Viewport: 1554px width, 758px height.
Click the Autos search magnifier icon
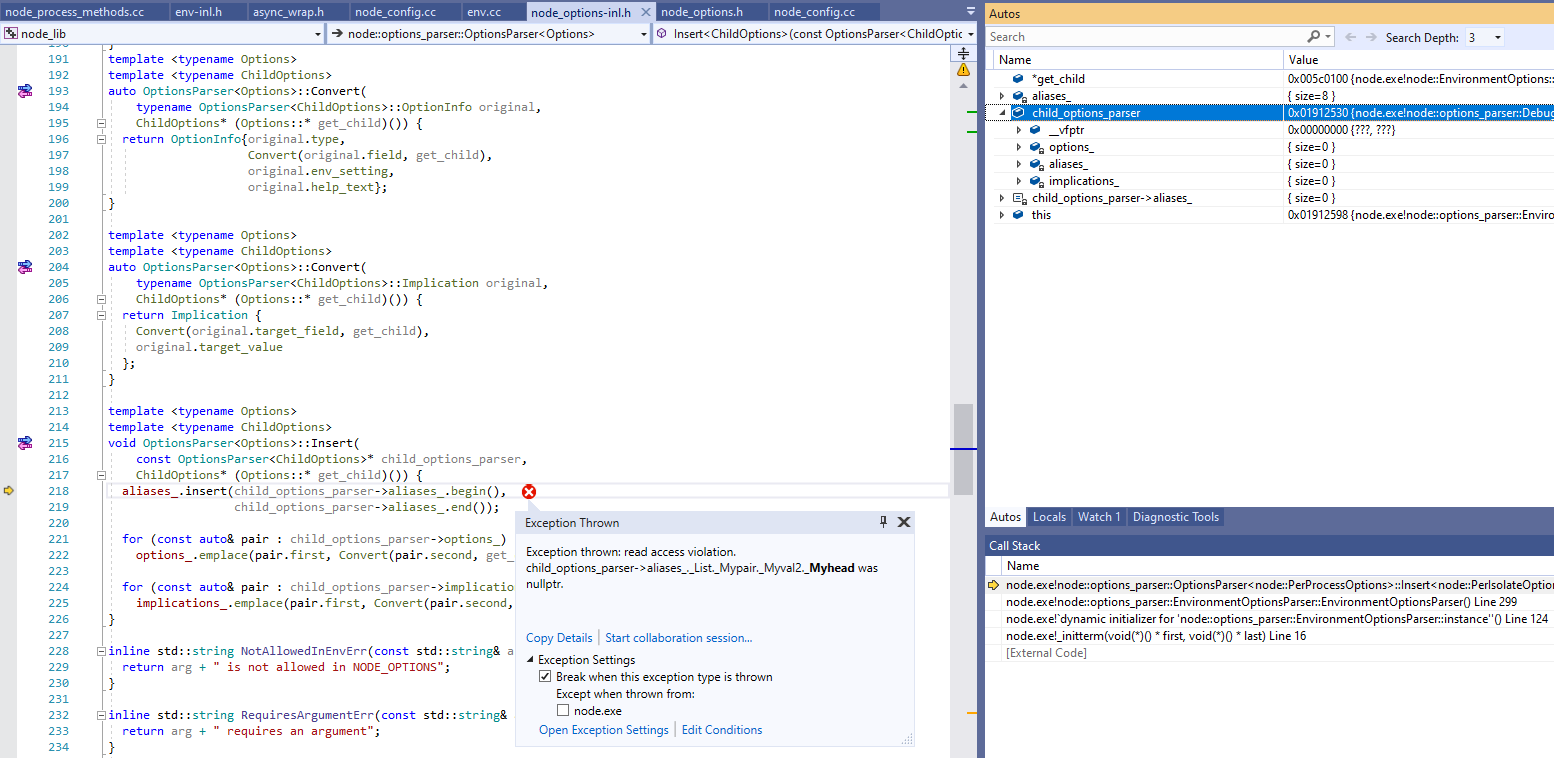tap(1313, 37)
